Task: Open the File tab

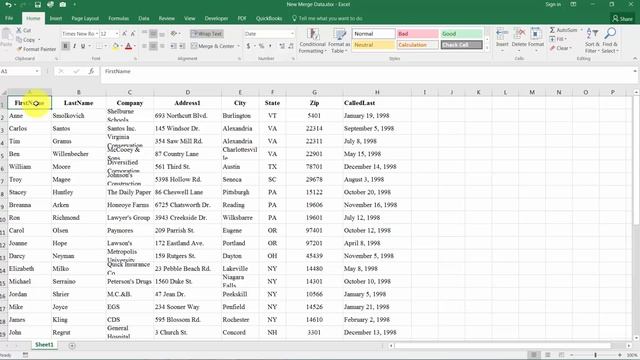Action: pos(9,18)
